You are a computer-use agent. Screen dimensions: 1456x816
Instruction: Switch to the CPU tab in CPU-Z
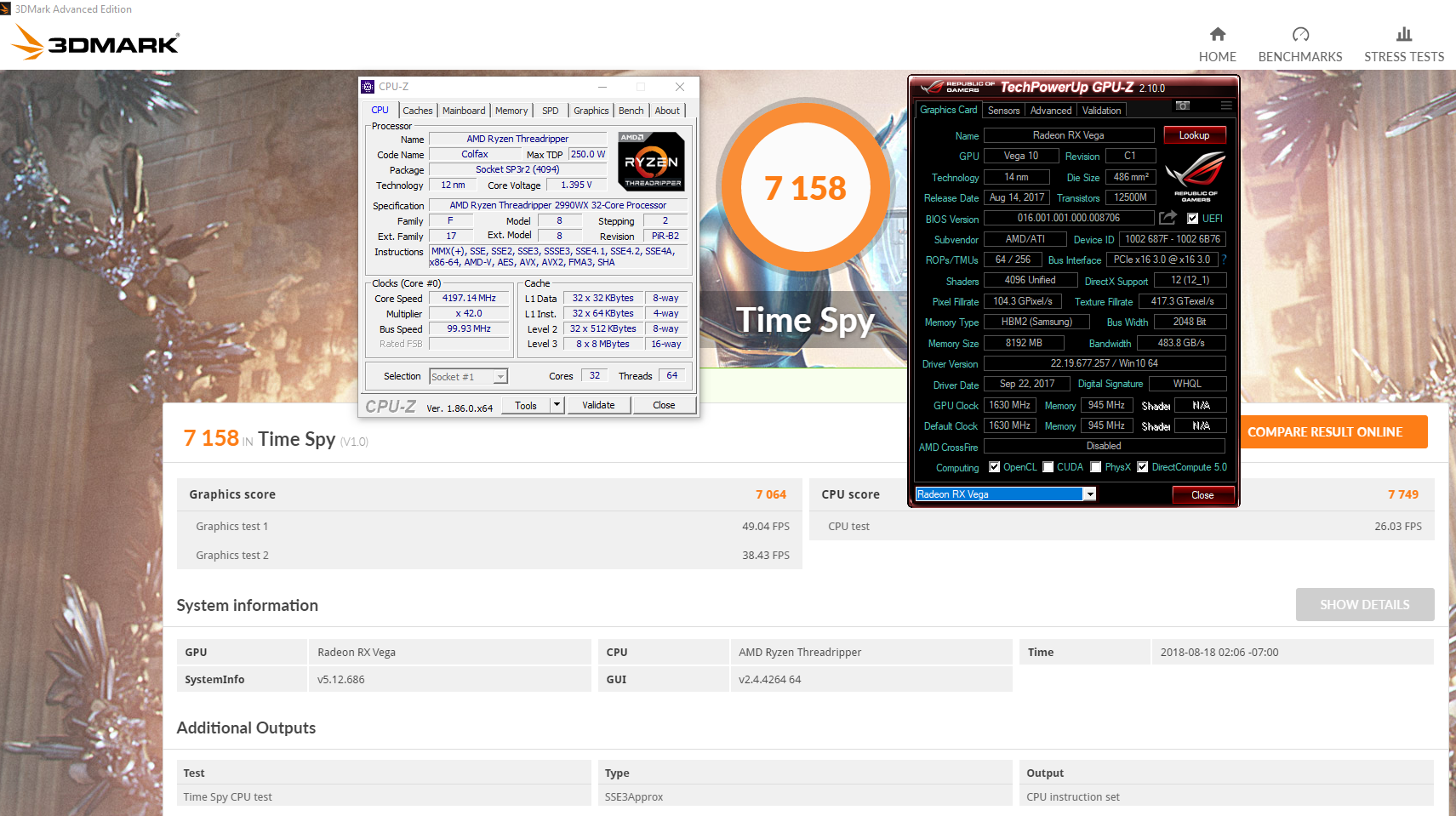point(380,111)
